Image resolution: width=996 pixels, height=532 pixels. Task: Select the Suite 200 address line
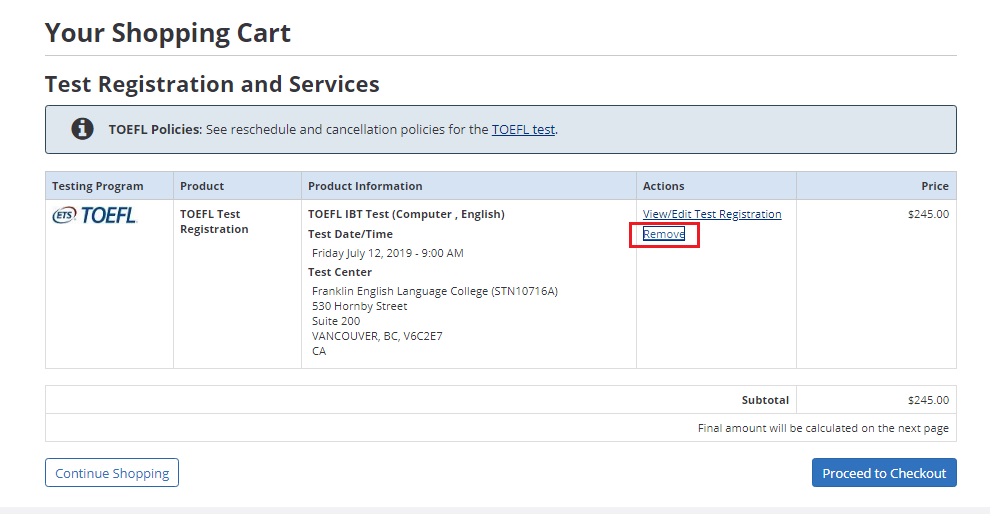(336, 321)
